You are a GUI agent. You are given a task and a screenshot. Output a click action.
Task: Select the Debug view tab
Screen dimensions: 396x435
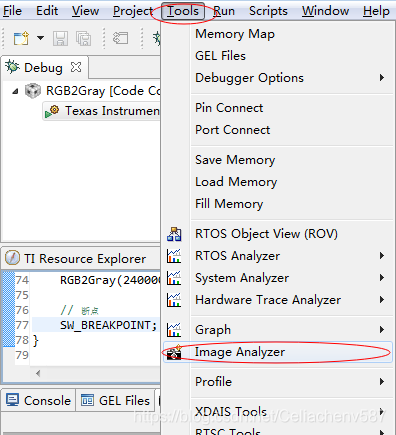43,68
